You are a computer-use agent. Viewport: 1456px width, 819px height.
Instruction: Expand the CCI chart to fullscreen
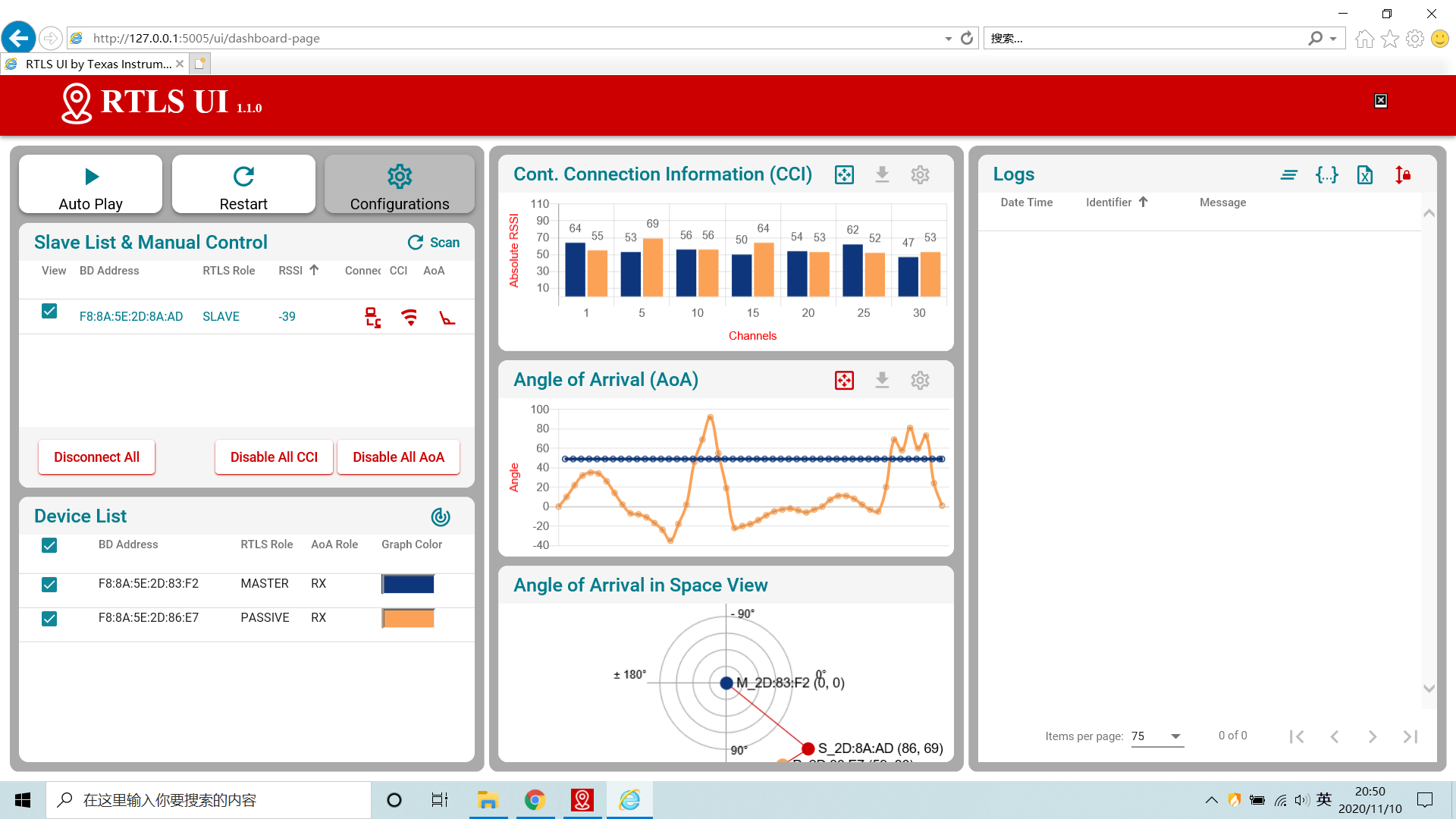pyautogui.click(x=844, y=175)
